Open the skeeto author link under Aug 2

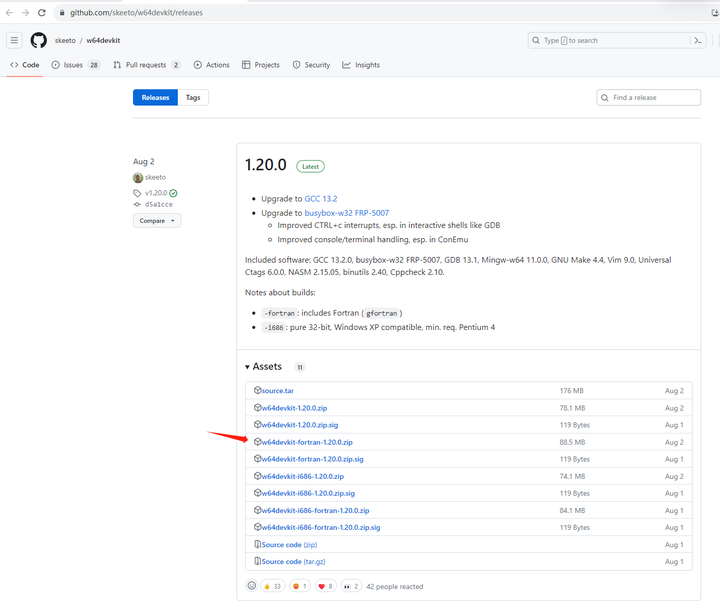click(155, 177)
